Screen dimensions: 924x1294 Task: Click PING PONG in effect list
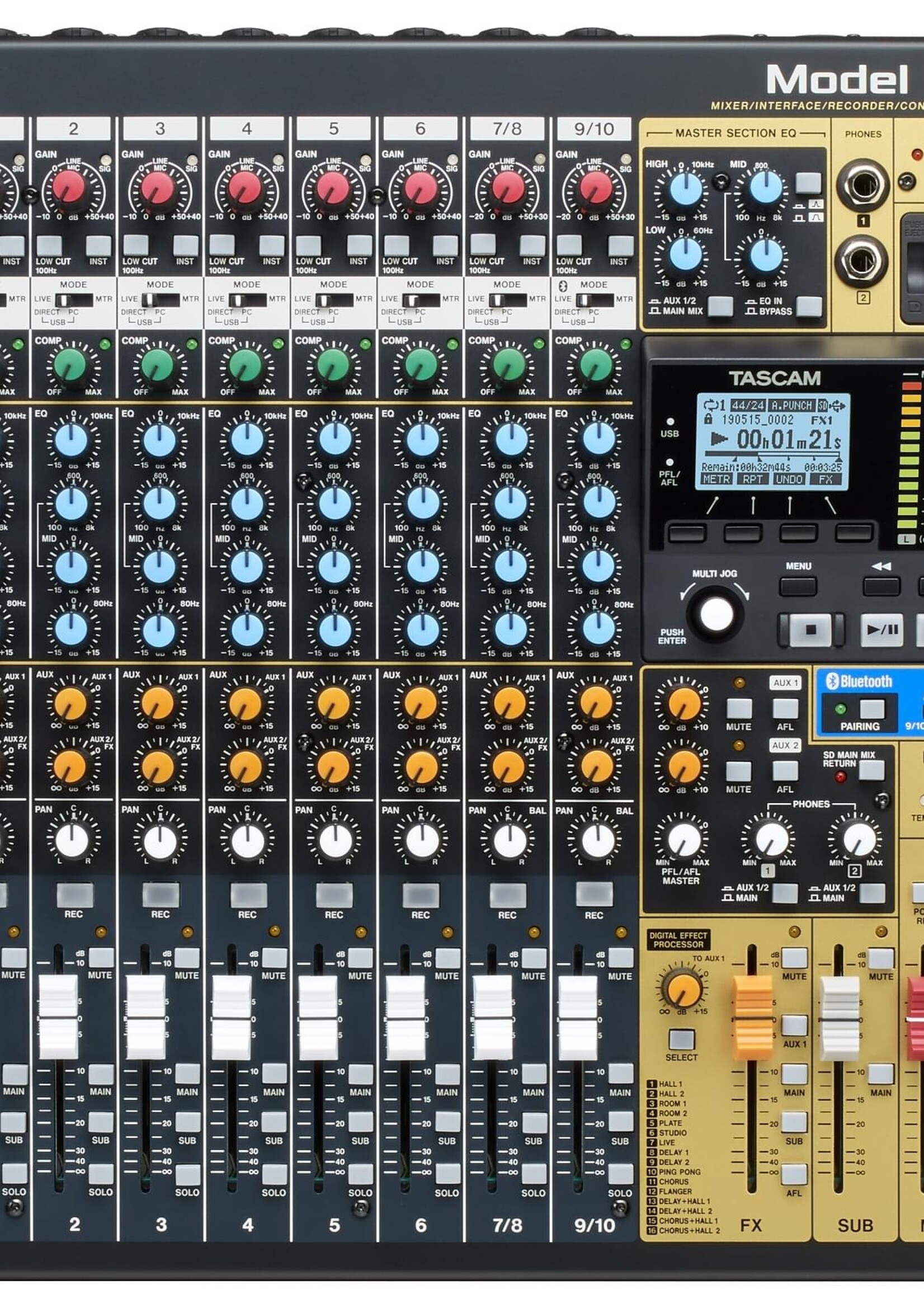tap(680, 1171)
